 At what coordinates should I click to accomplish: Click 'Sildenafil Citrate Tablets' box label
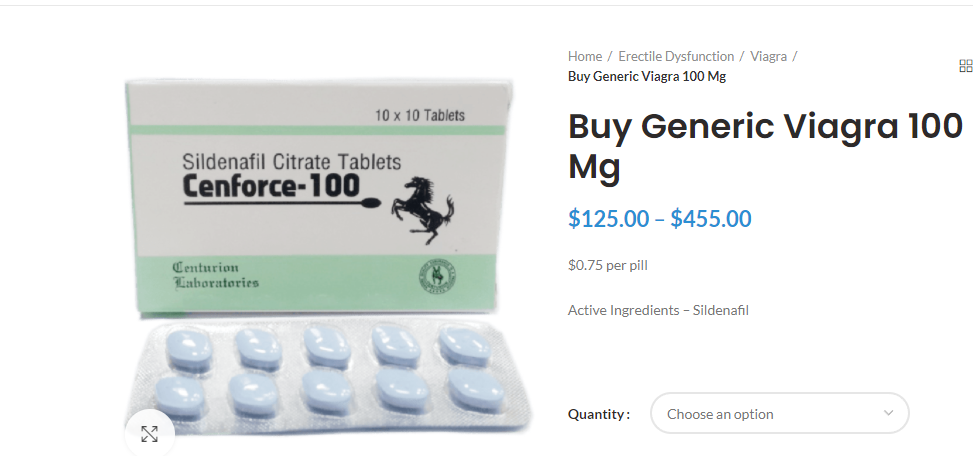[292, 162]
